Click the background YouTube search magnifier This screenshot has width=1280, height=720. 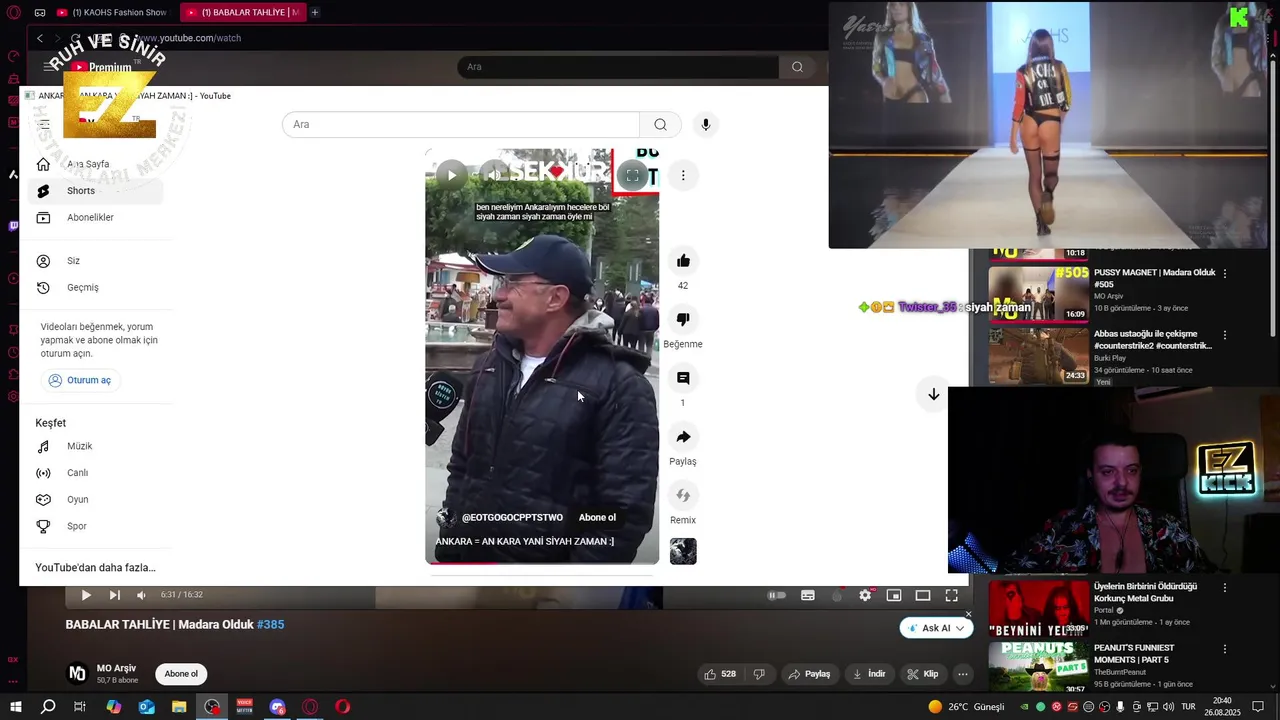pyautogui.click(x=797, y=67)
